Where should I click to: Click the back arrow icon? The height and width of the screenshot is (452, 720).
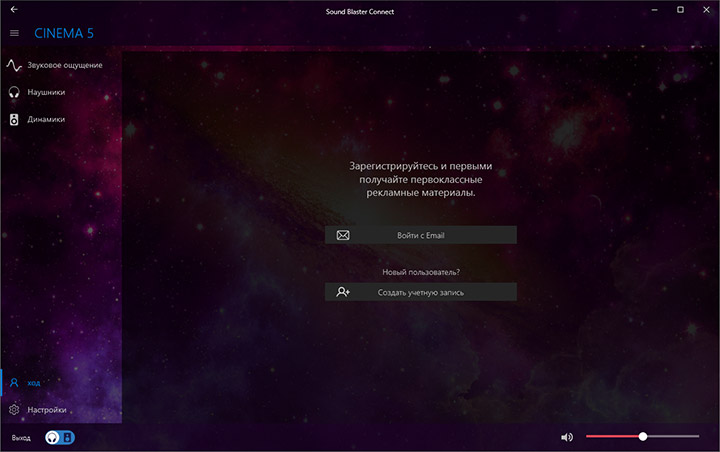click(x=14, y=9)
